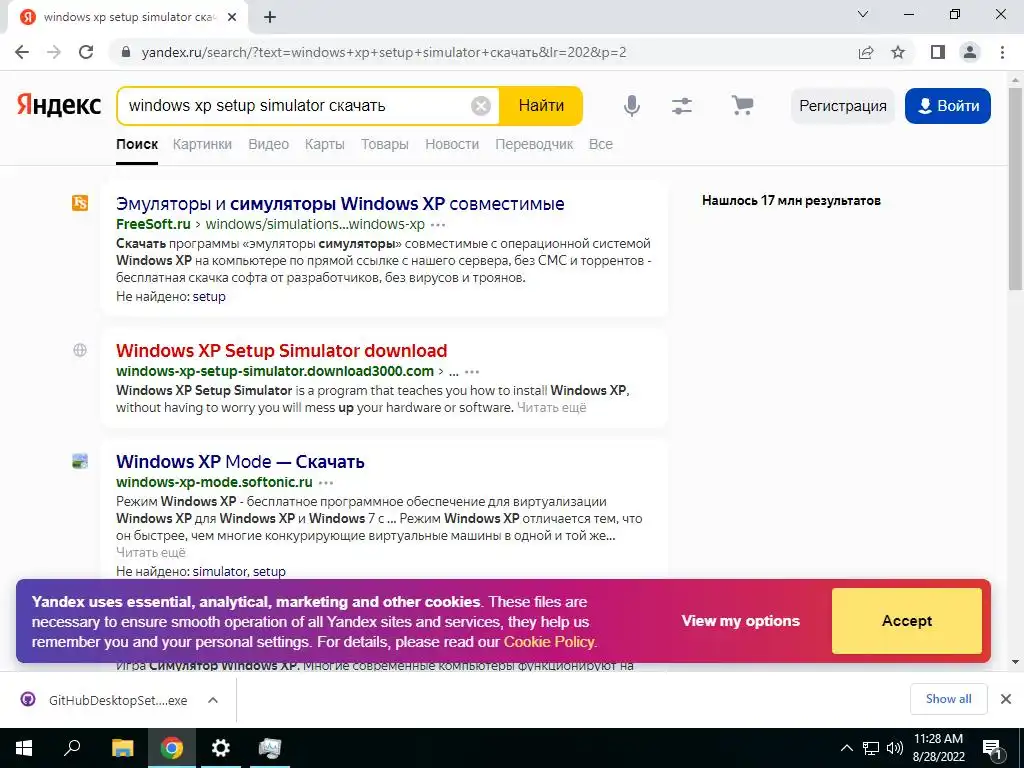The height and width of the screenshot is (768, 1024).
Task: Click the FreeSoft.ru site link
Action: pyautogui.click(x=153, y=224)
